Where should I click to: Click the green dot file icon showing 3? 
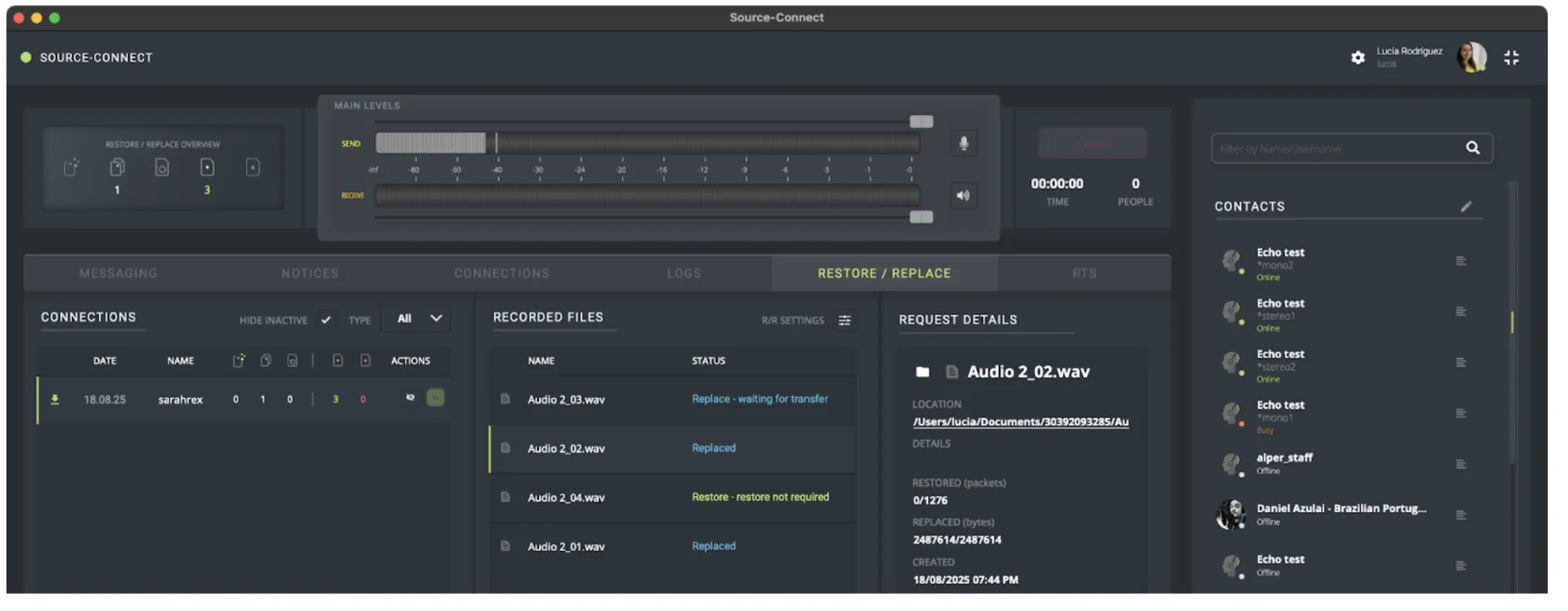[207, 168]
